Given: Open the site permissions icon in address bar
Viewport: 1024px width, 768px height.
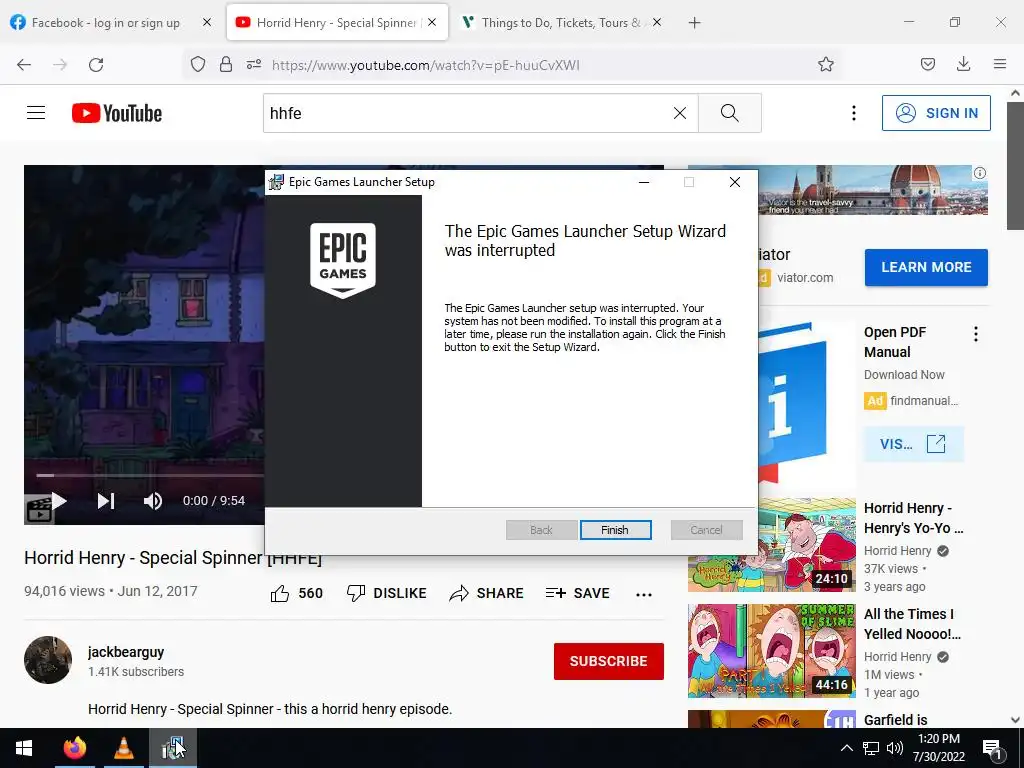Looking at the screenshot, I should coord(254,64).
